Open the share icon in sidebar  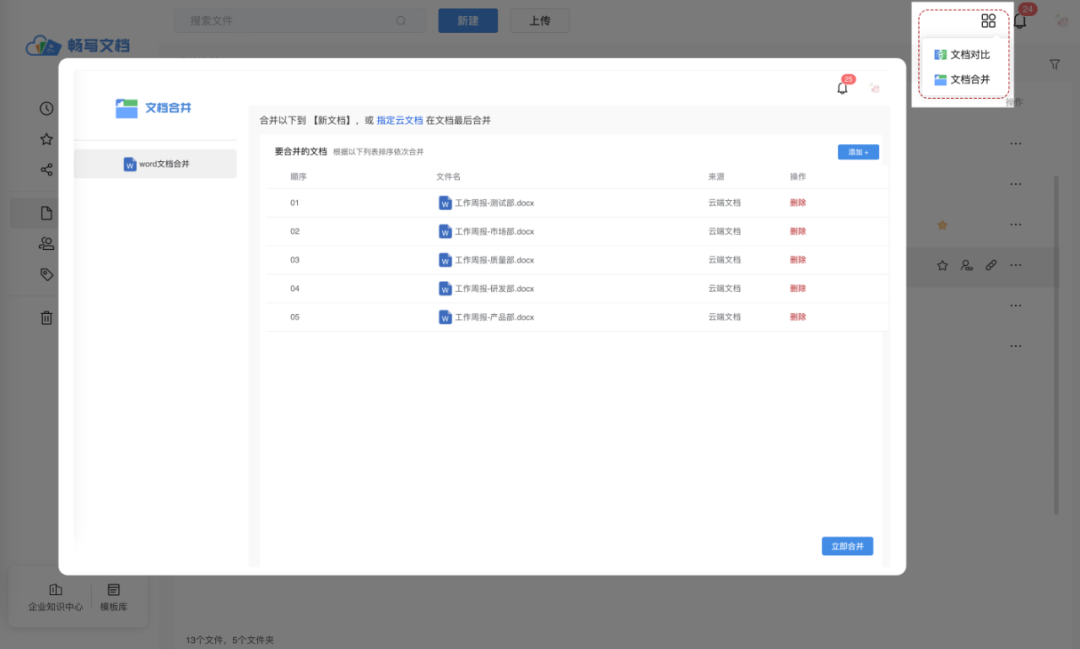coord(46,169)
